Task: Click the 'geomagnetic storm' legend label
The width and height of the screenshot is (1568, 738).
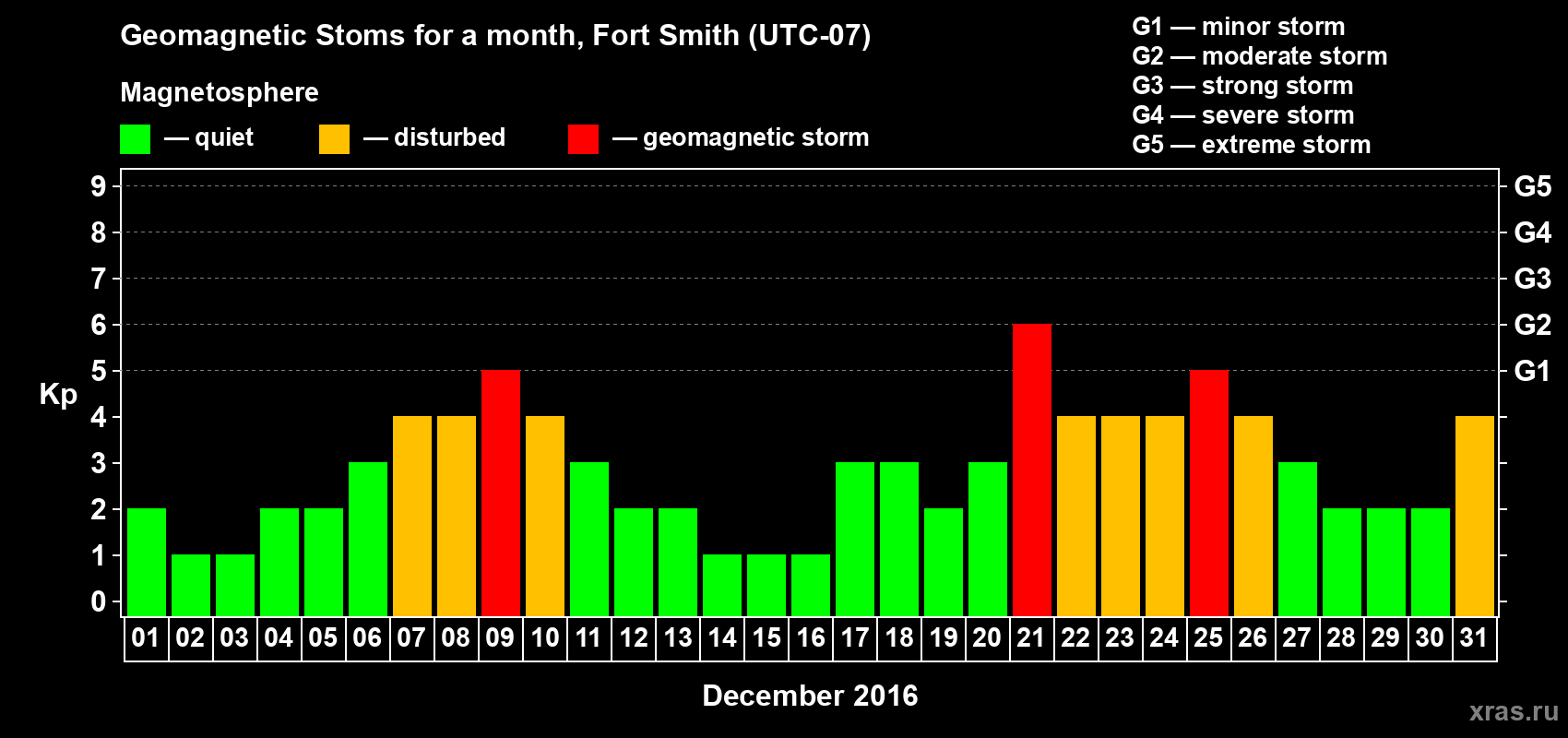Action: (756, 138)
